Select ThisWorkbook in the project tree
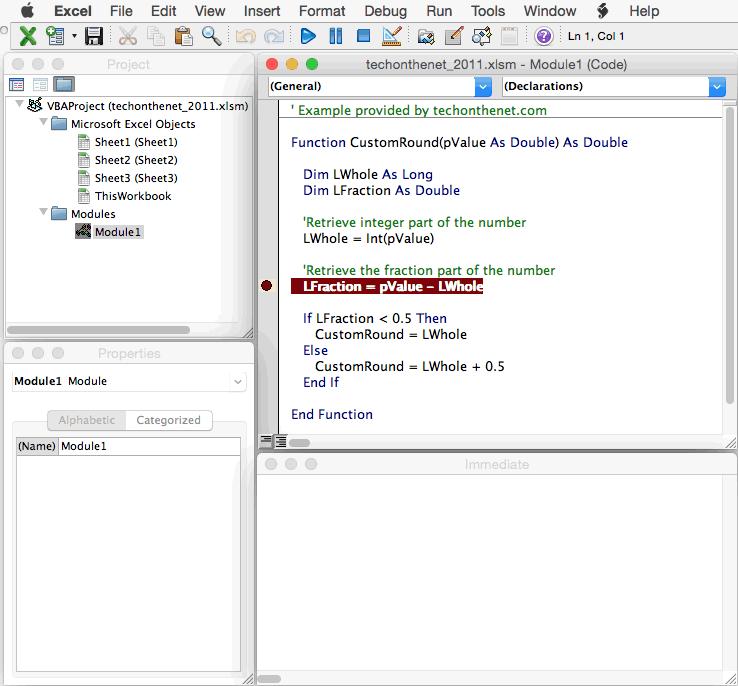738x686 pixels. click(x=132, y=196)
